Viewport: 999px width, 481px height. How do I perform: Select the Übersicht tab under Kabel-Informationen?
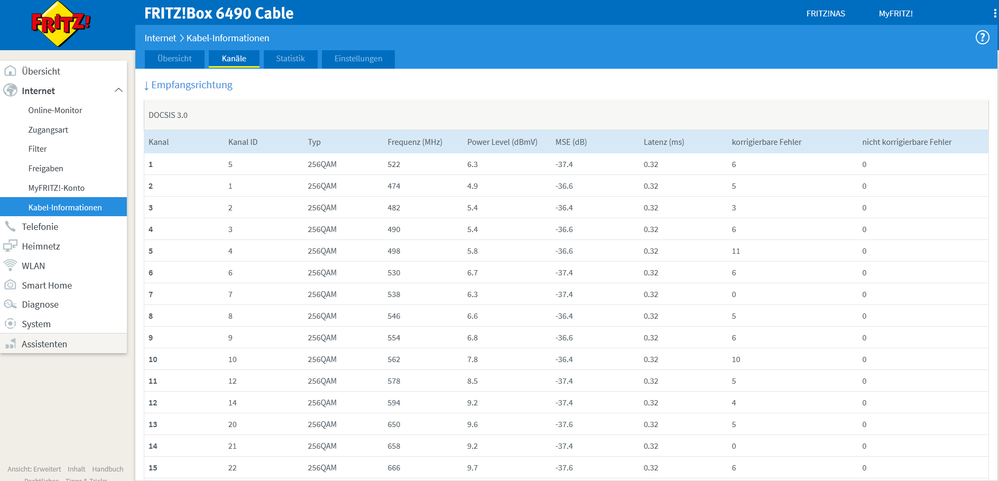[175, 59]
